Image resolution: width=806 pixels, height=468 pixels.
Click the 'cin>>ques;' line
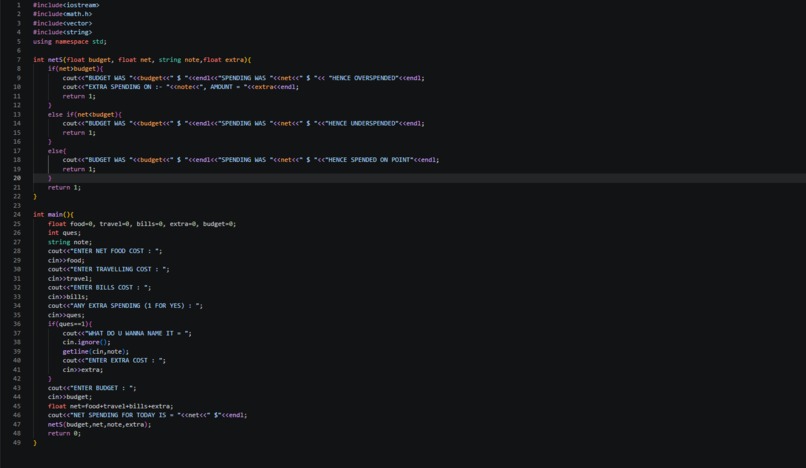(66, 315)
